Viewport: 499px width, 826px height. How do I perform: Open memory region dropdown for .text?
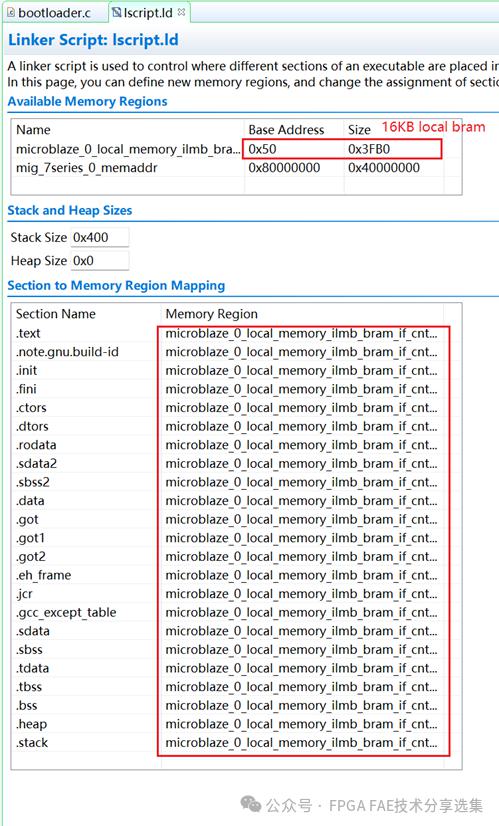[301, 333]
